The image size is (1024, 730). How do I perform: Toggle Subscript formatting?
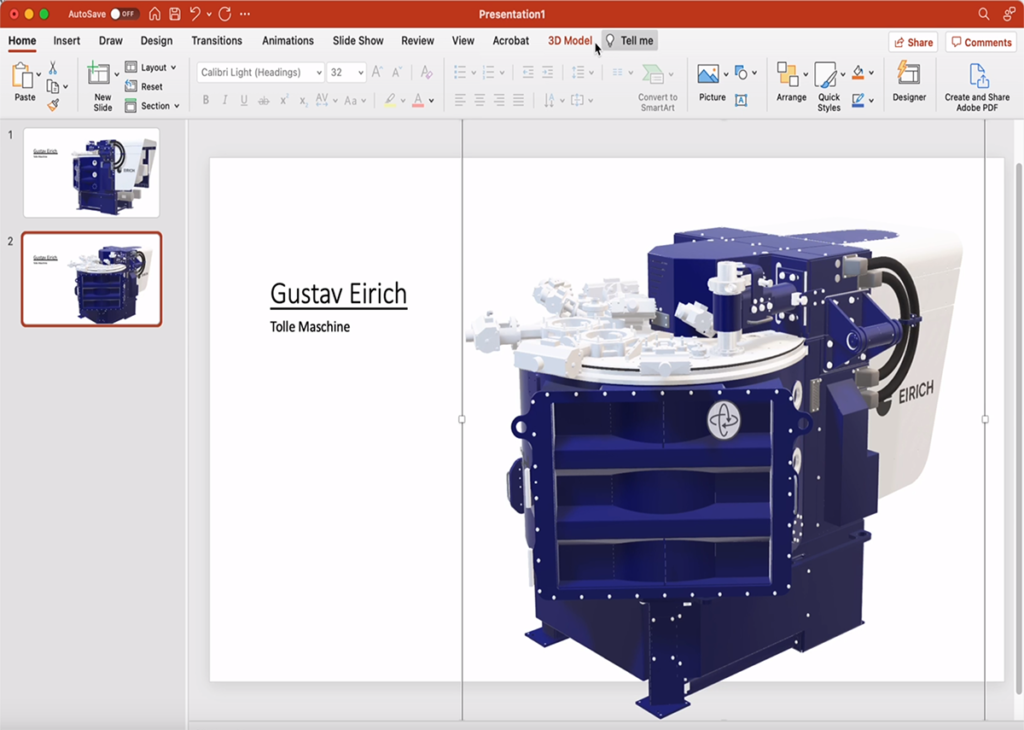pyautogui.click(x=303, y=101)
